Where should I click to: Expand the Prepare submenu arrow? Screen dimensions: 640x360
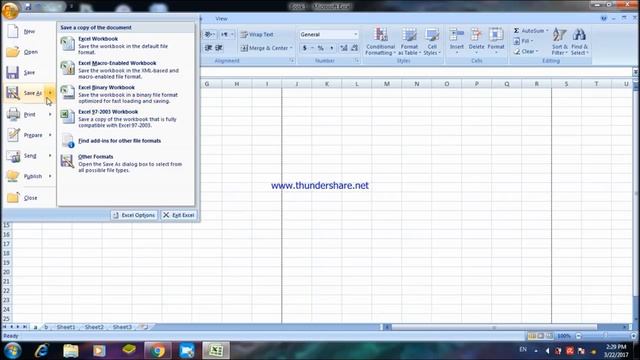50,135
